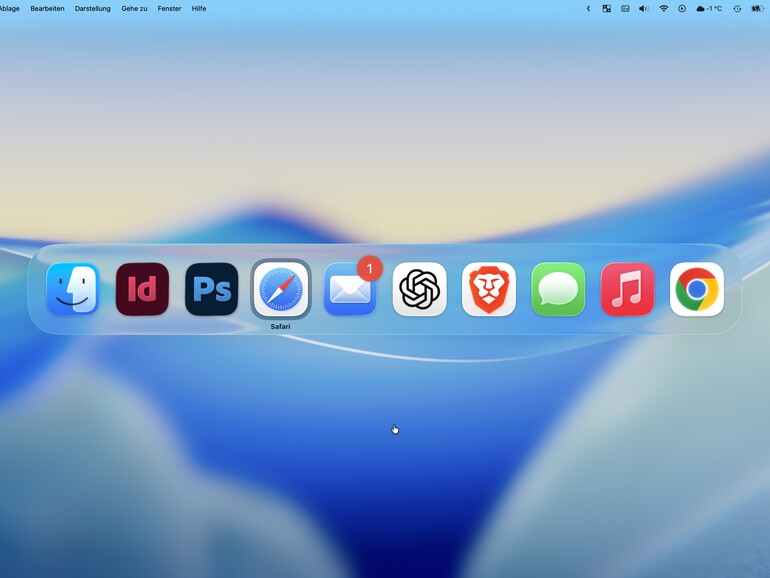Screen dimensions: 770x578
Task: Switch to the Mail app
Action: [x=350, y=289]
